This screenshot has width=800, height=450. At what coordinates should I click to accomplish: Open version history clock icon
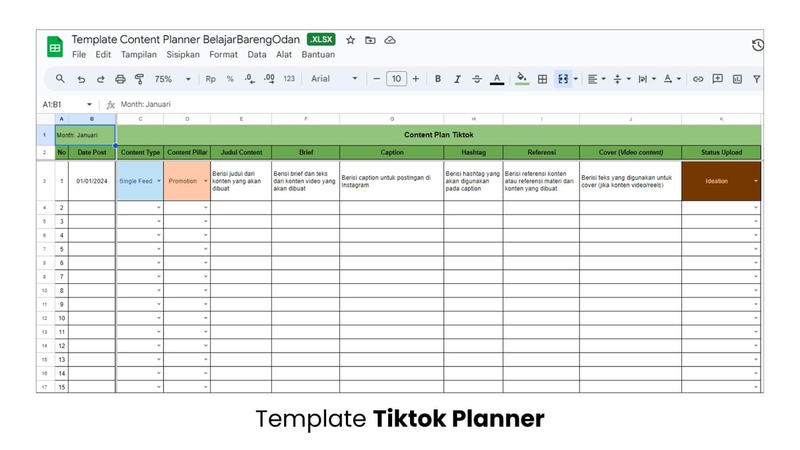(758, 45)
